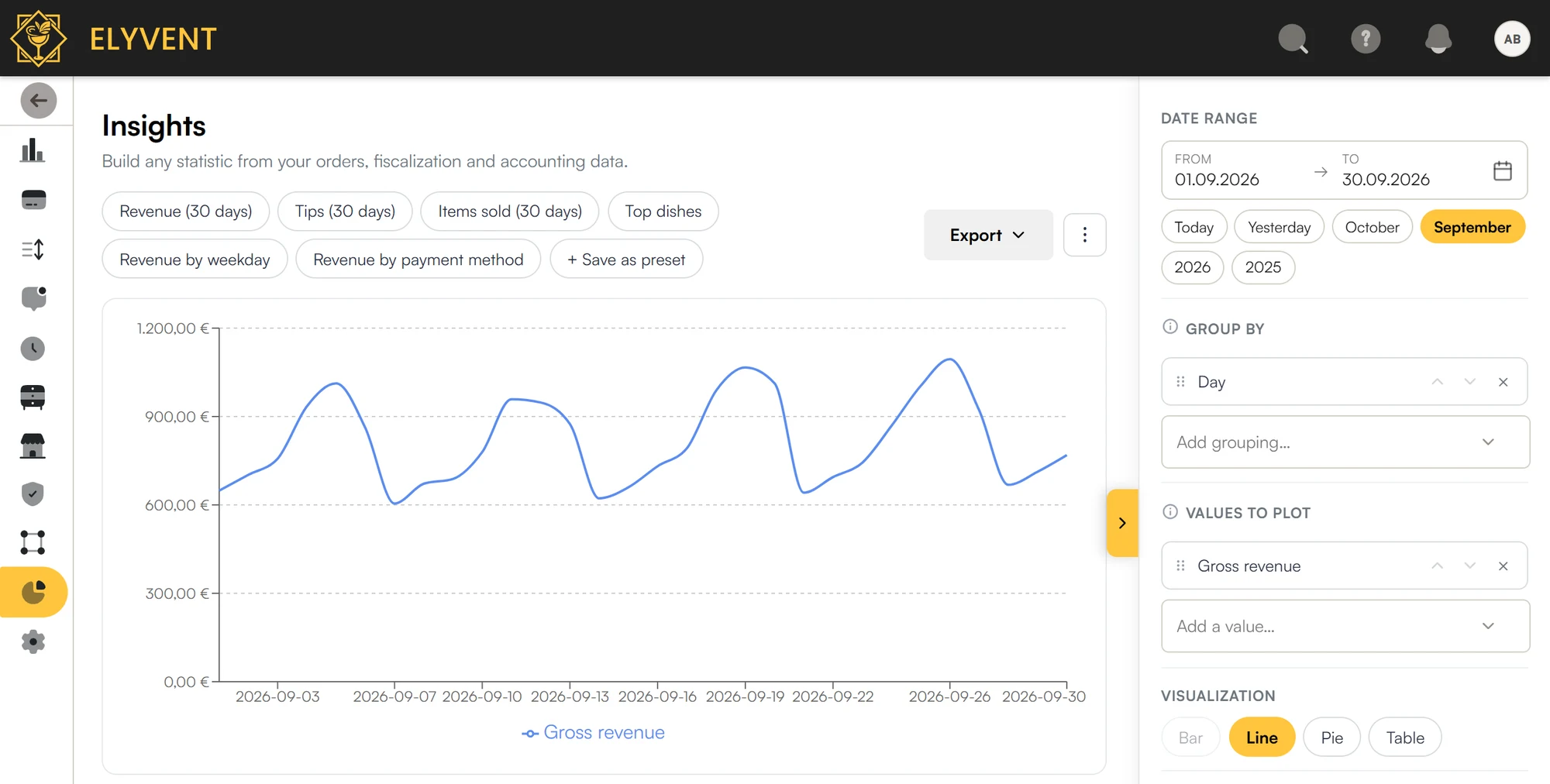The width and height of the screenshot is (1550, 784).
Task: Select the Today date preset
Action: tap(1193, 227)
